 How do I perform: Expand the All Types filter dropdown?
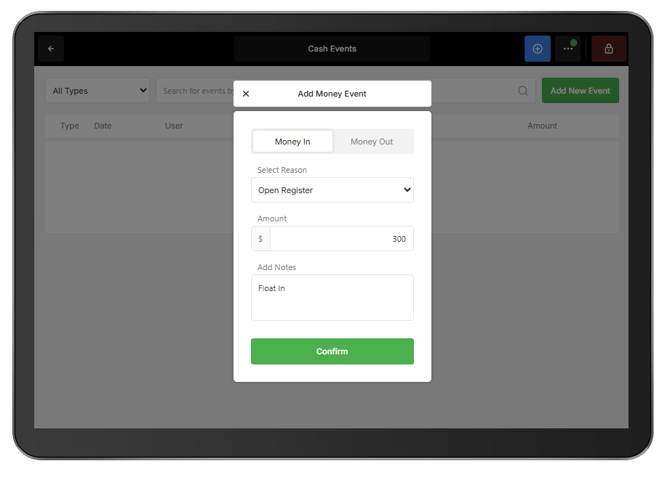(97, 91)
